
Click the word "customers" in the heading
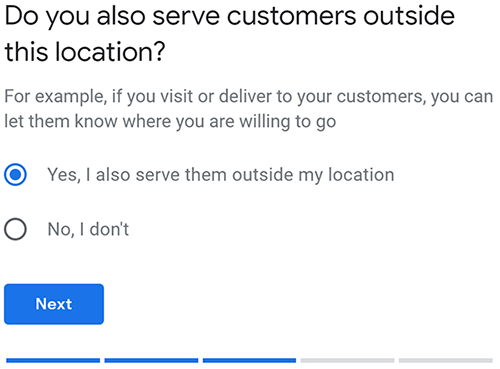[x=292, y=16]
